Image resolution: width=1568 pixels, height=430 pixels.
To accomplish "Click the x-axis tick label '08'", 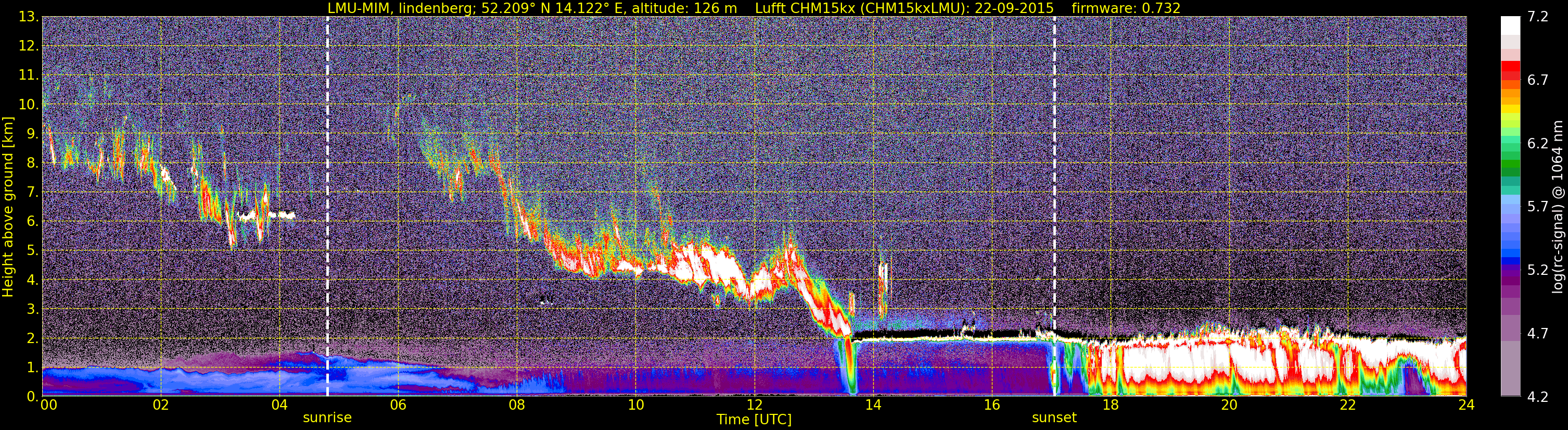I will (x=517, y=405).
